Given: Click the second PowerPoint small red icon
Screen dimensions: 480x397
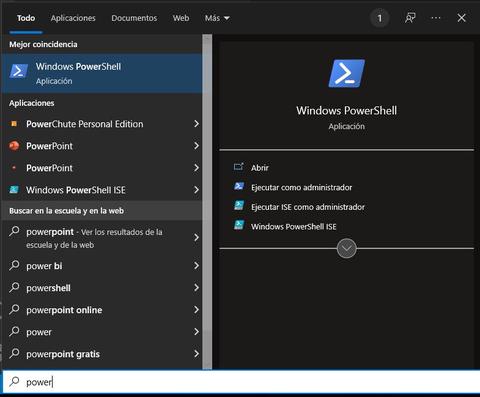Looking at the screenshot, I should [x=14, y=168].
